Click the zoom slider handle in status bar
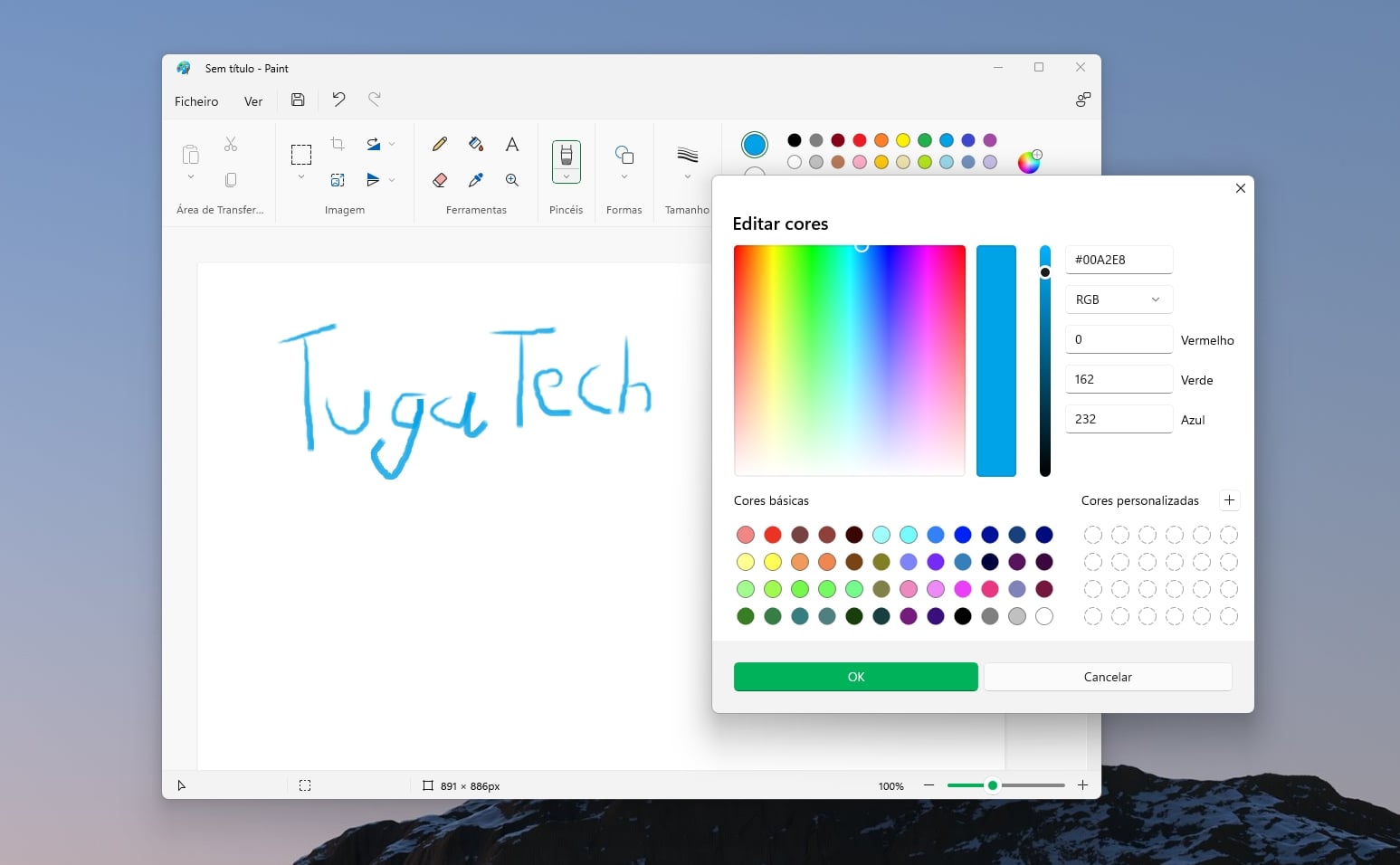Viewport: 1400px width, 865px height. [993, 785]
